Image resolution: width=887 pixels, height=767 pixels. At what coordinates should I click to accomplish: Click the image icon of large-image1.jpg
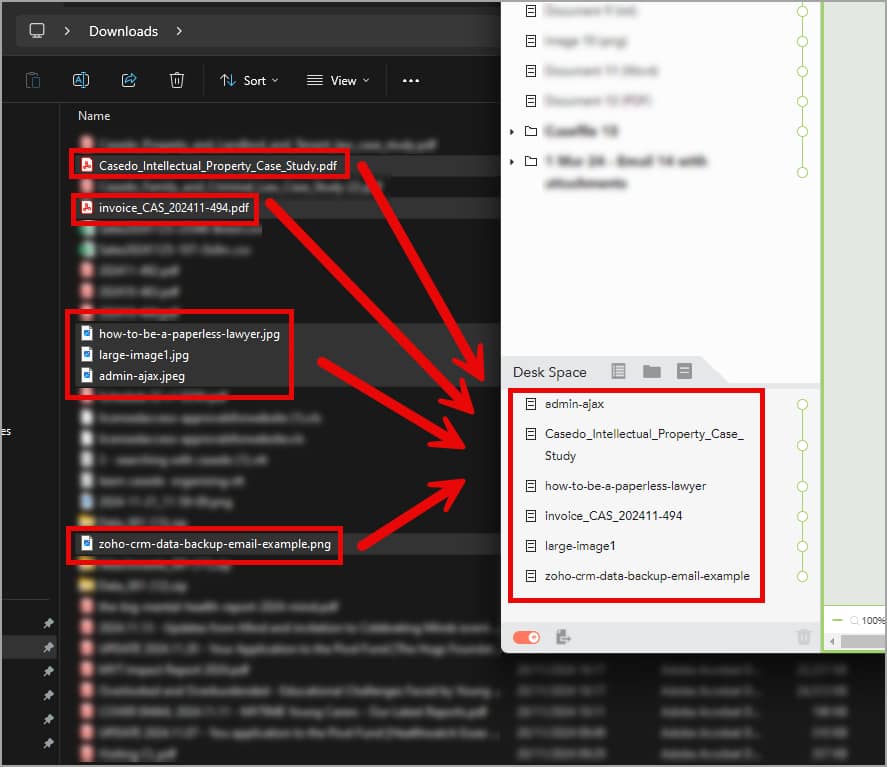(x=87, y=354)
